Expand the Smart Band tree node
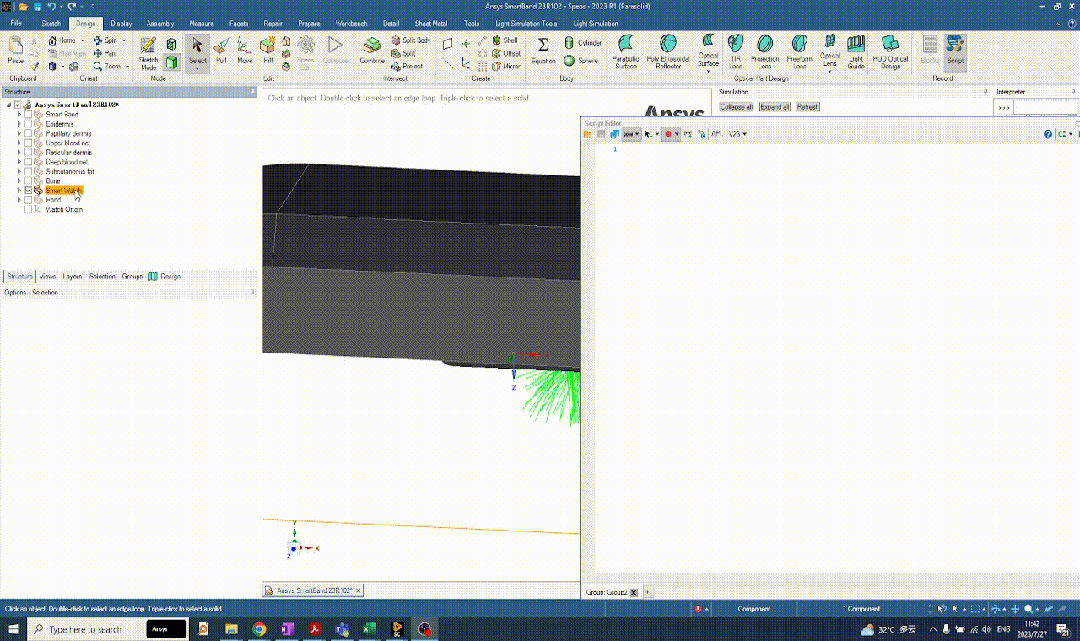 [19, 114]
